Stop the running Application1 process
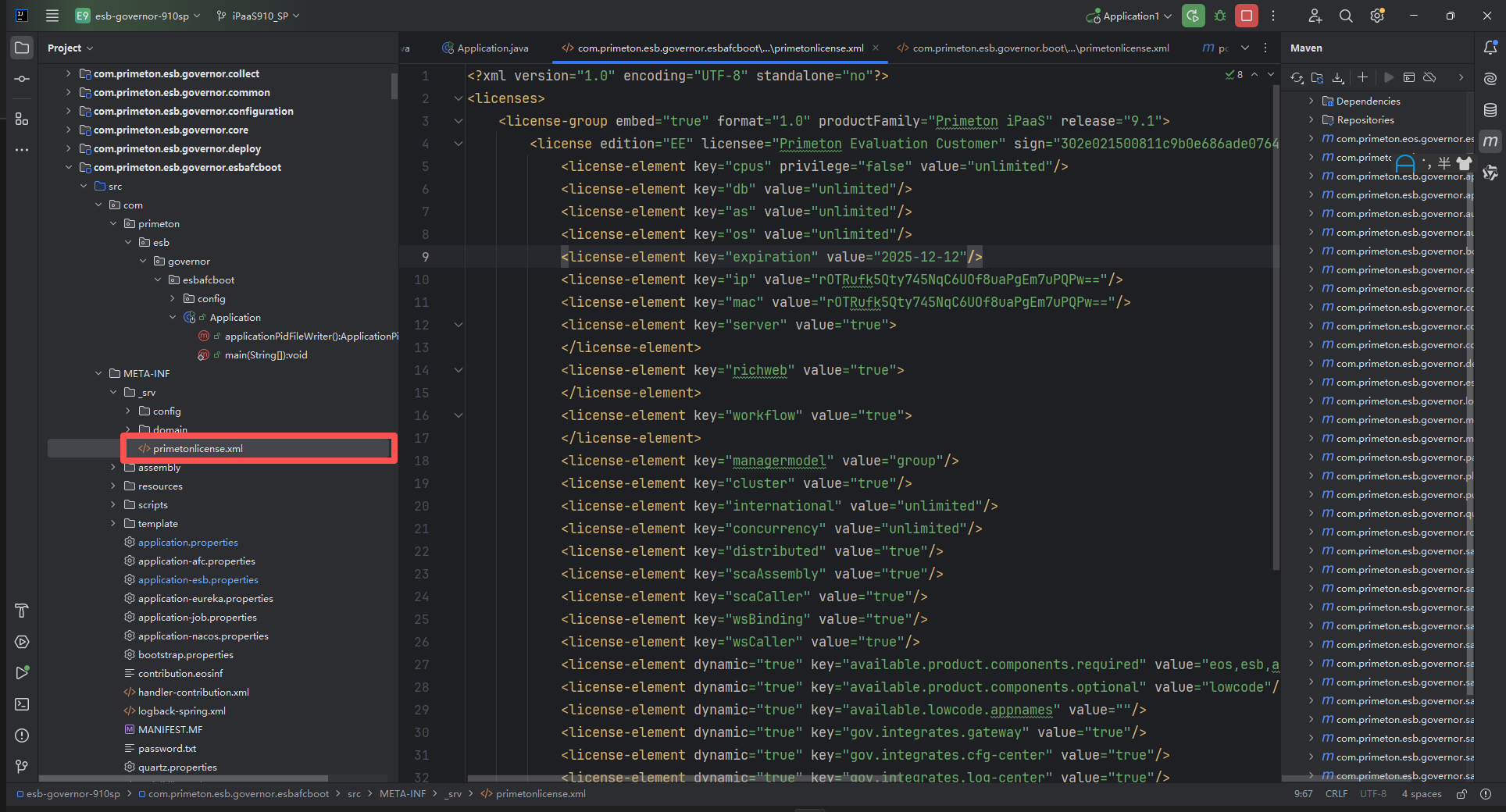 [x=1247, y=16]
